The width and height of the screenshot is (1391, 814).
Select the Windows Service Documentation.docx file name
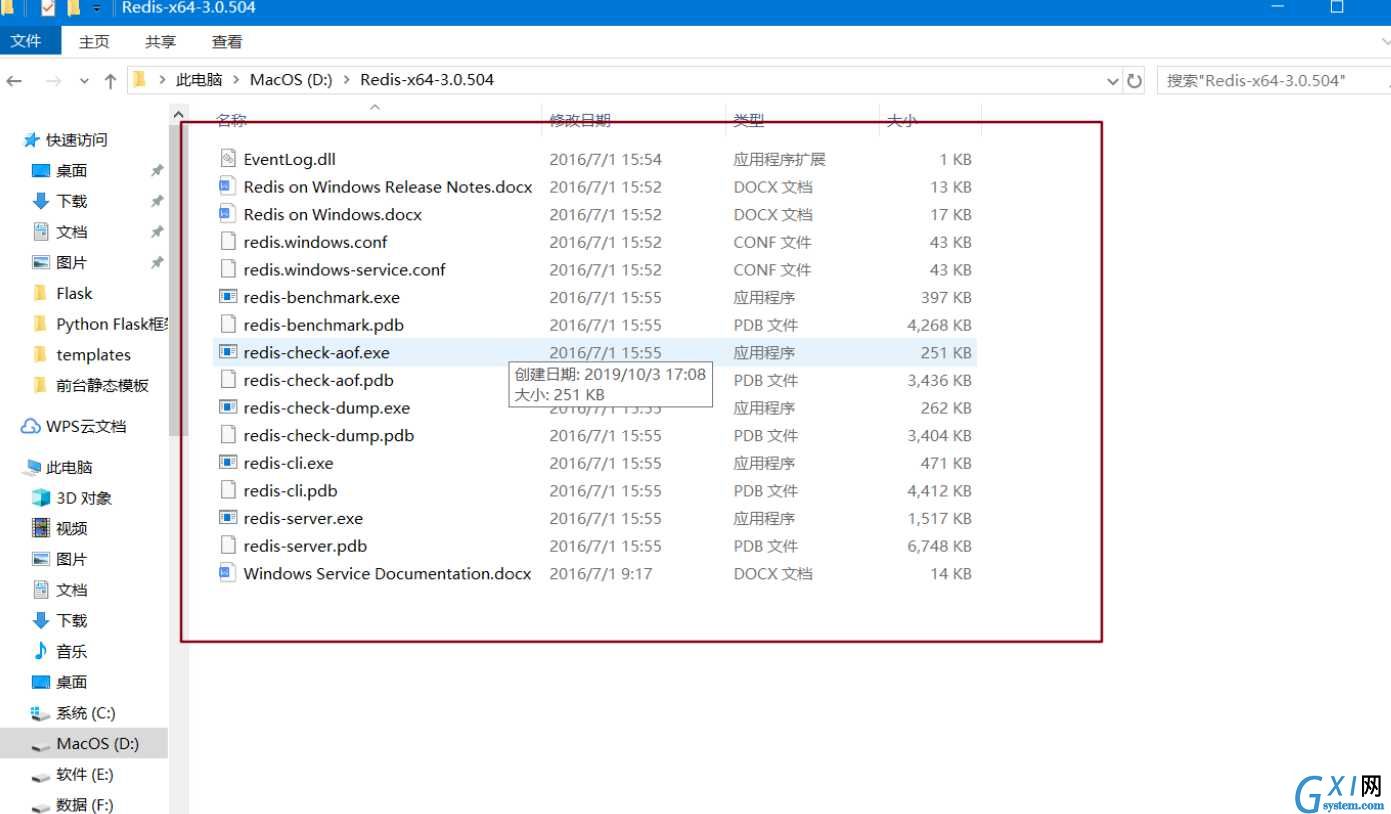pos(387,574)
